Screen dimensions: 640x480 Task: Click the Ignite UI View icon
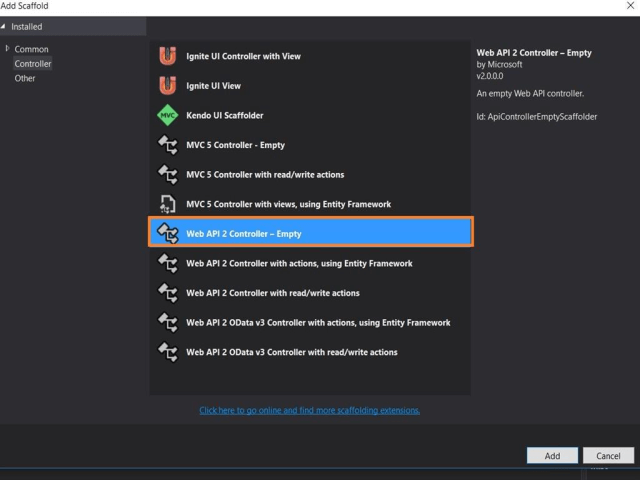coord(168,86)
